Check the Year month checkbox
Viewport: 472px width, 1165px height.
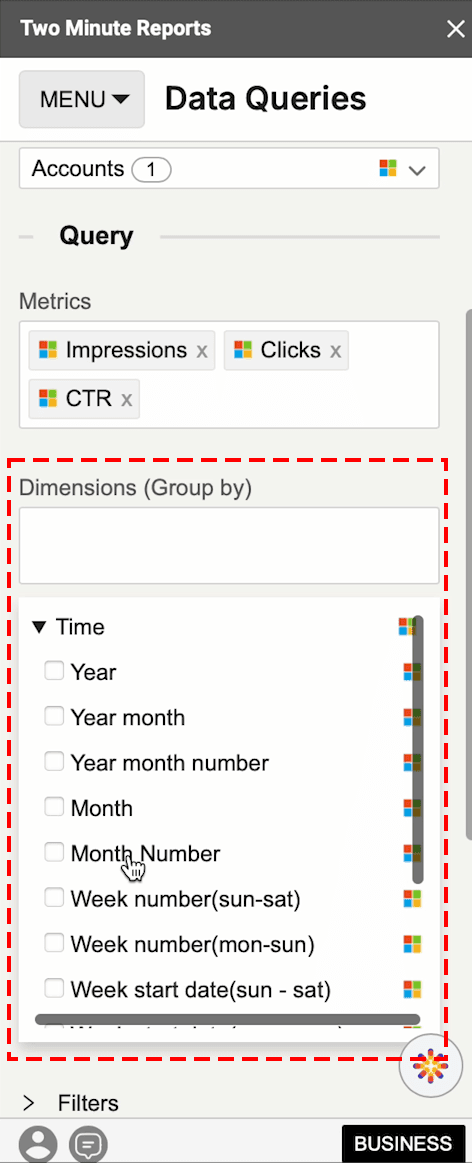[x=54, y=717]
